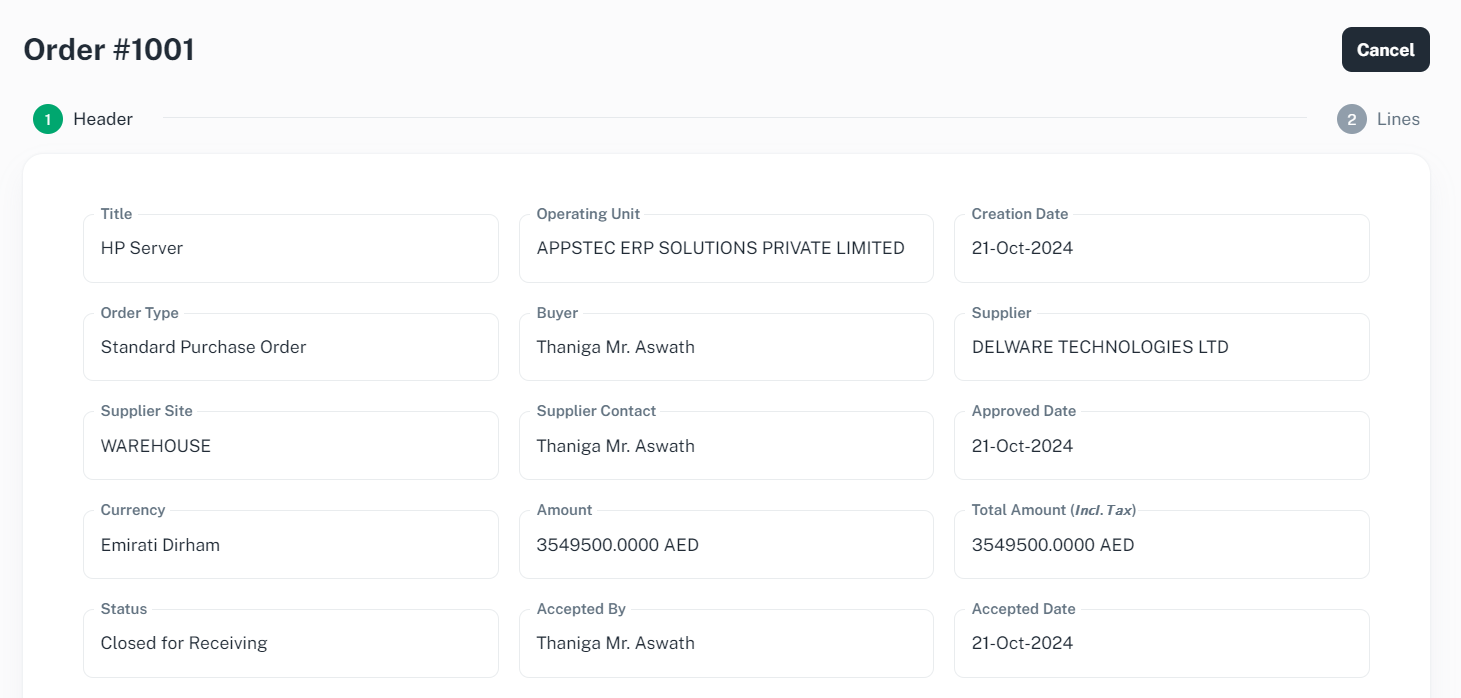Viewport: 1461px width, 698px height.
Task: Click the Amount field
Action: tap(725, 545)
